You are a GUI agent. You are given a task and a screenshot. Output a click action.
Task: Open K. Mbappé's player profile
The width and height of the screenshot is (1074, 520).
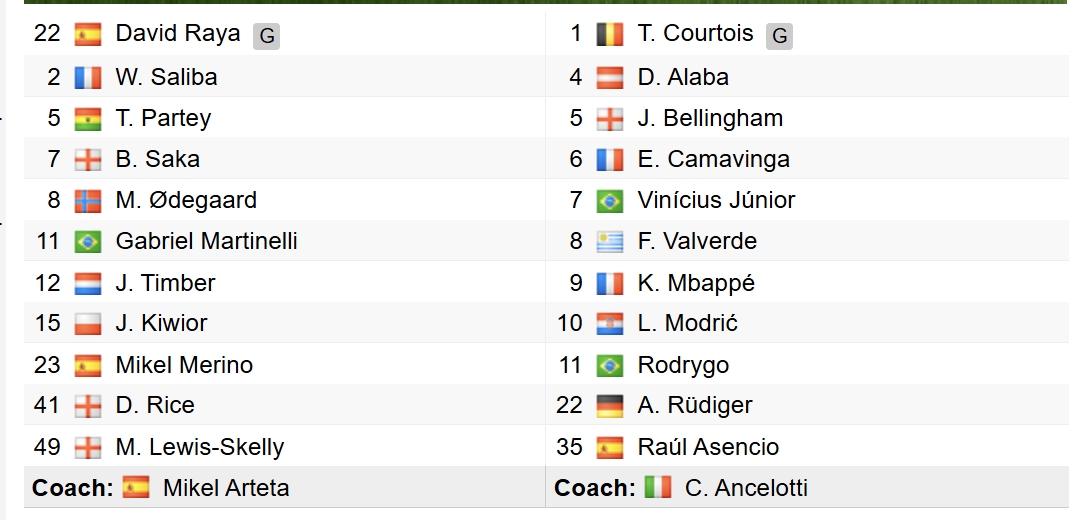click(696, 283)
